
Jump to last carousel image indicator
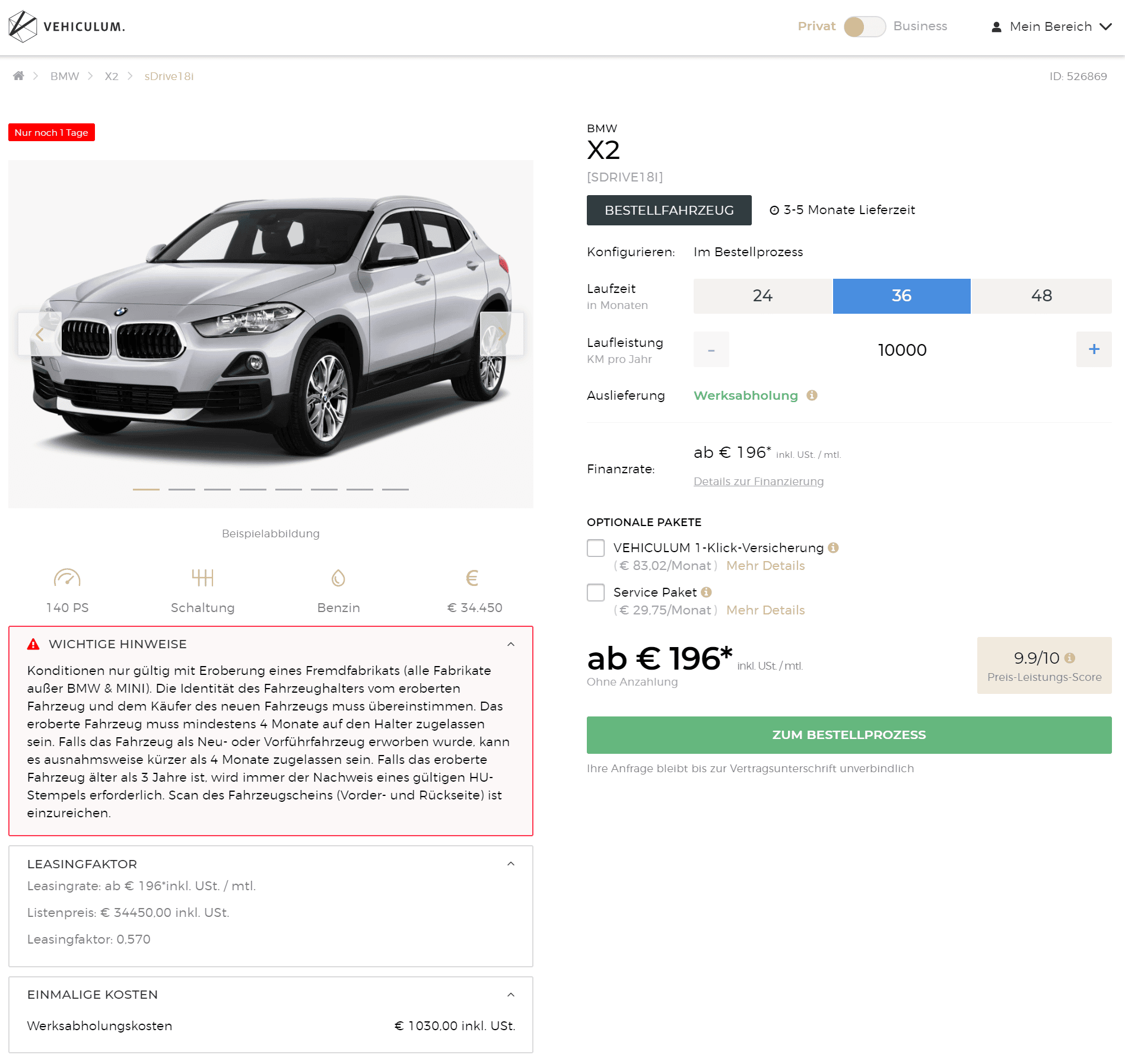(x=395, y=489)
